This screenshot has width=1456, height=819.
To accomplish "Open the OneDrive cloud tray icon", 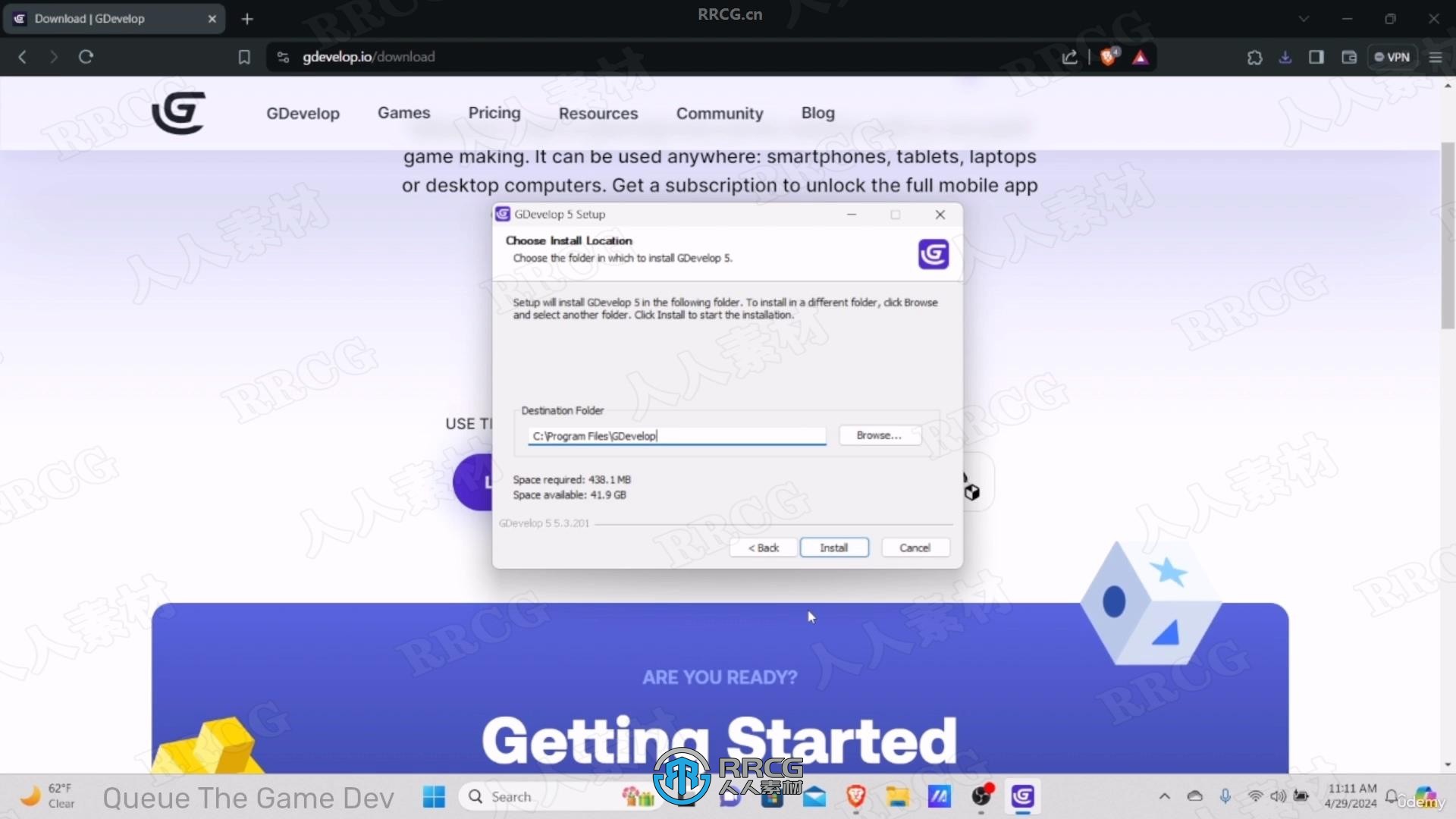I will [1195, 796].
